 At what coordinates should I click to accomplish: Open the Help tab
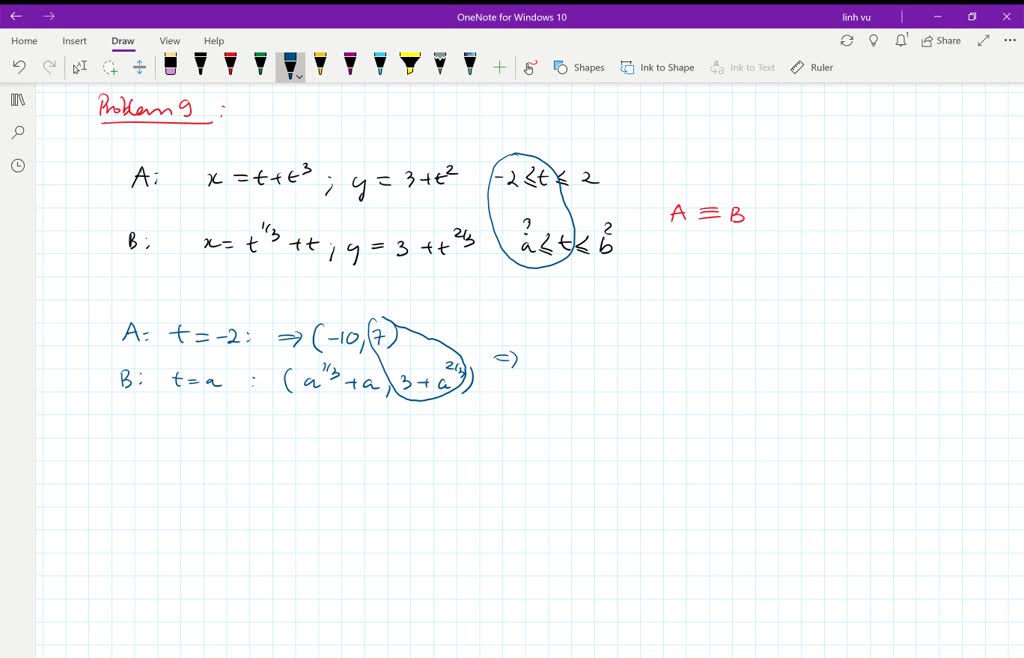coord(214,40)
